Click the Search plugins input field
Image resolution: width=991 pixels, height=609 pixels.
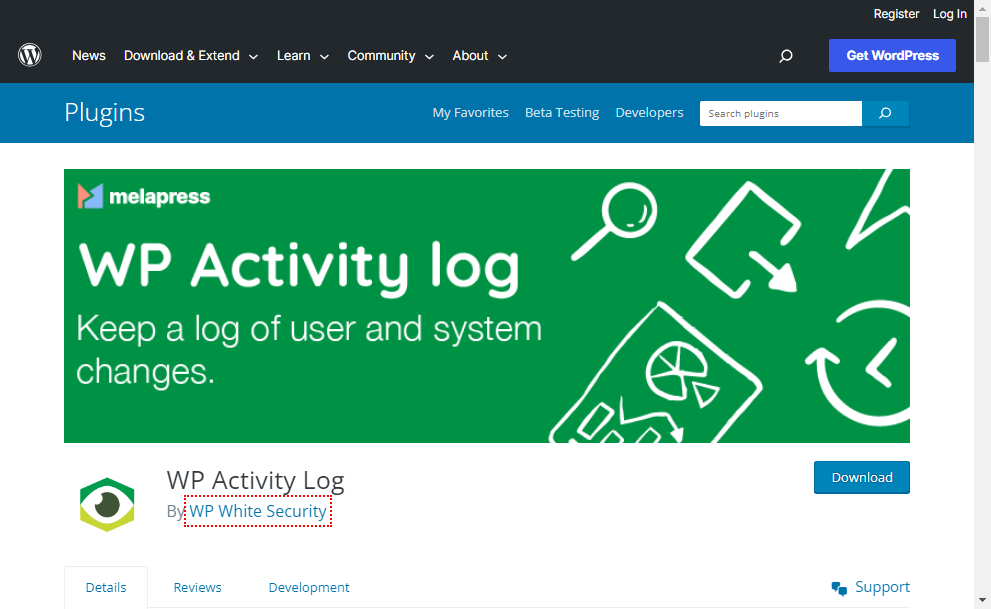[x=780, y=113]
